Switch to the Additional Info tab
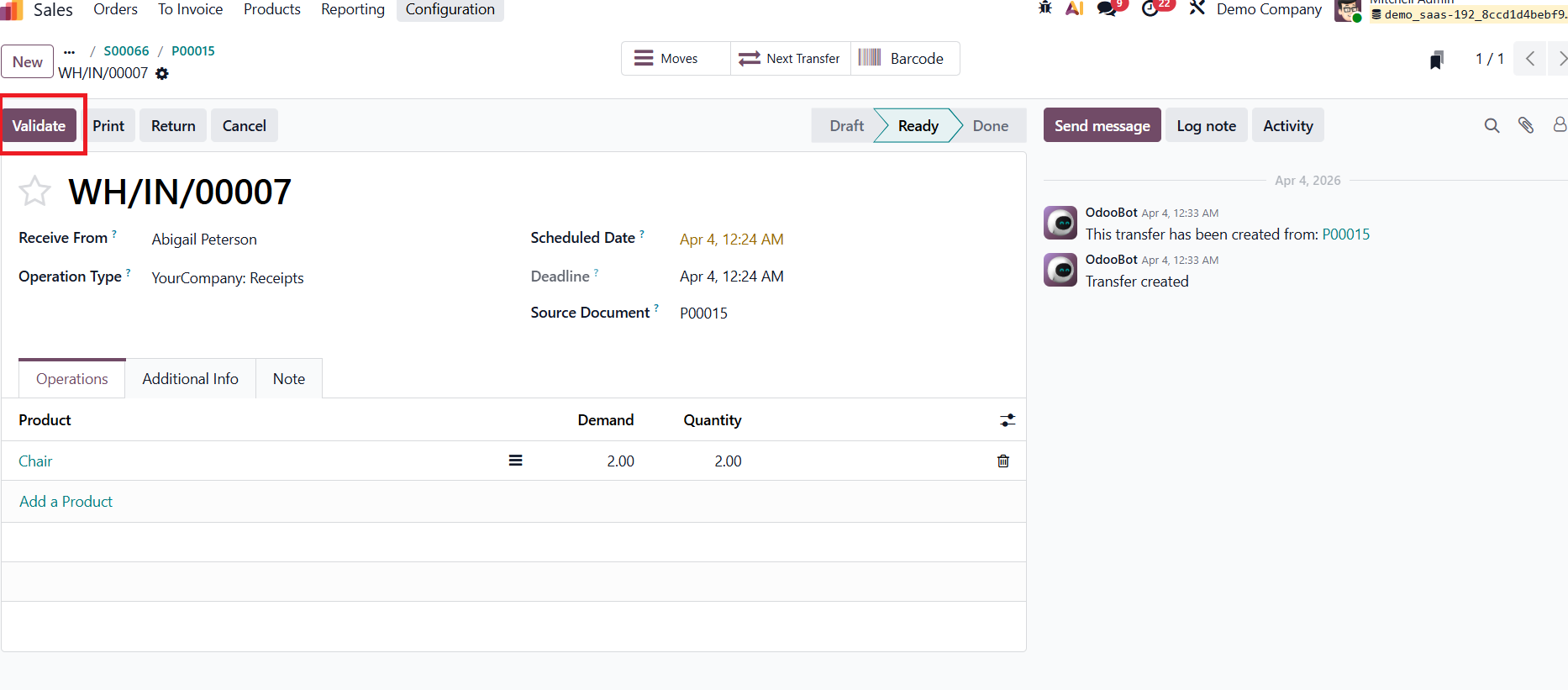1568x690 pixels. click(x=190, y=379)
